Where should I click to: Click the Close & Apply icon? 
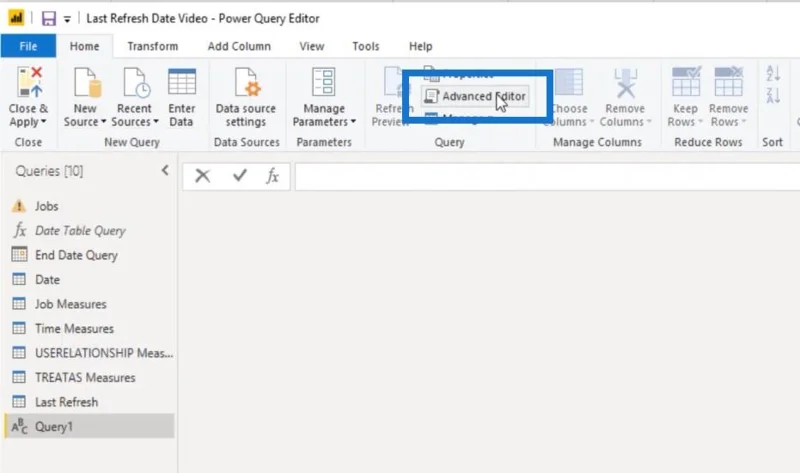pos(29,82)
